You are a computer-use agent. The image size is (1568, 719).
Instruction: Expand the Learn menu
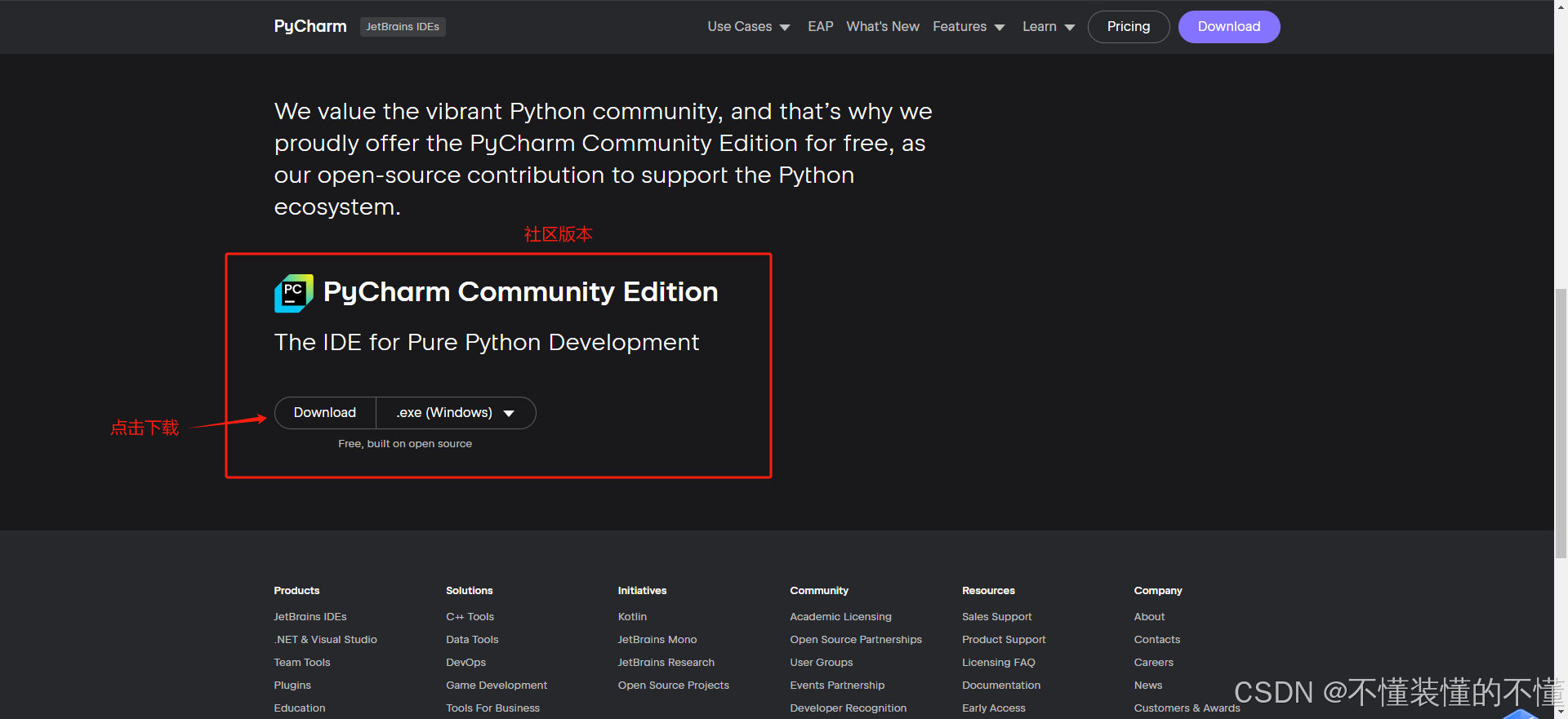[1049, 27]
